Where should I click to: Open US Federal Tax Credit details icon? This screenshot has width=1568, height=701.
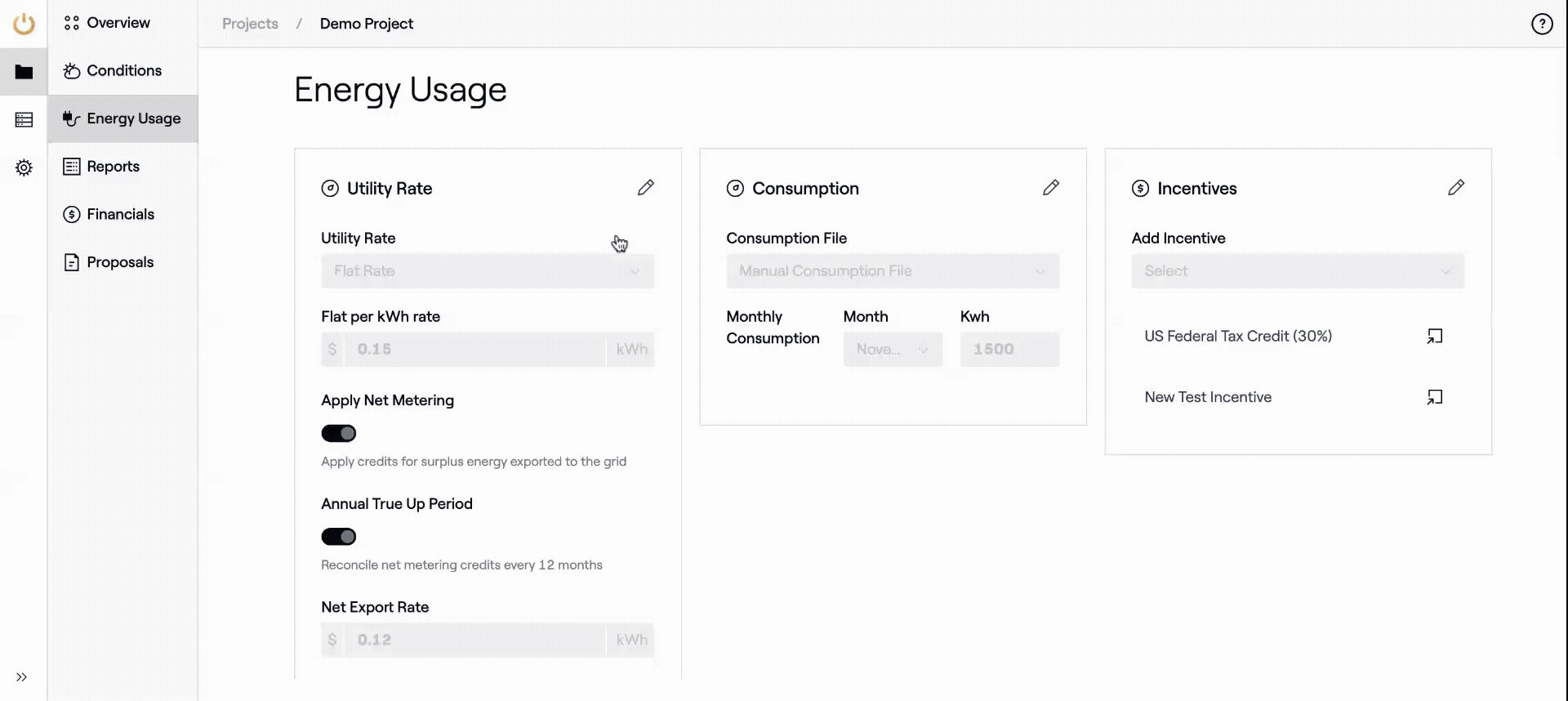coord(1434,337)
